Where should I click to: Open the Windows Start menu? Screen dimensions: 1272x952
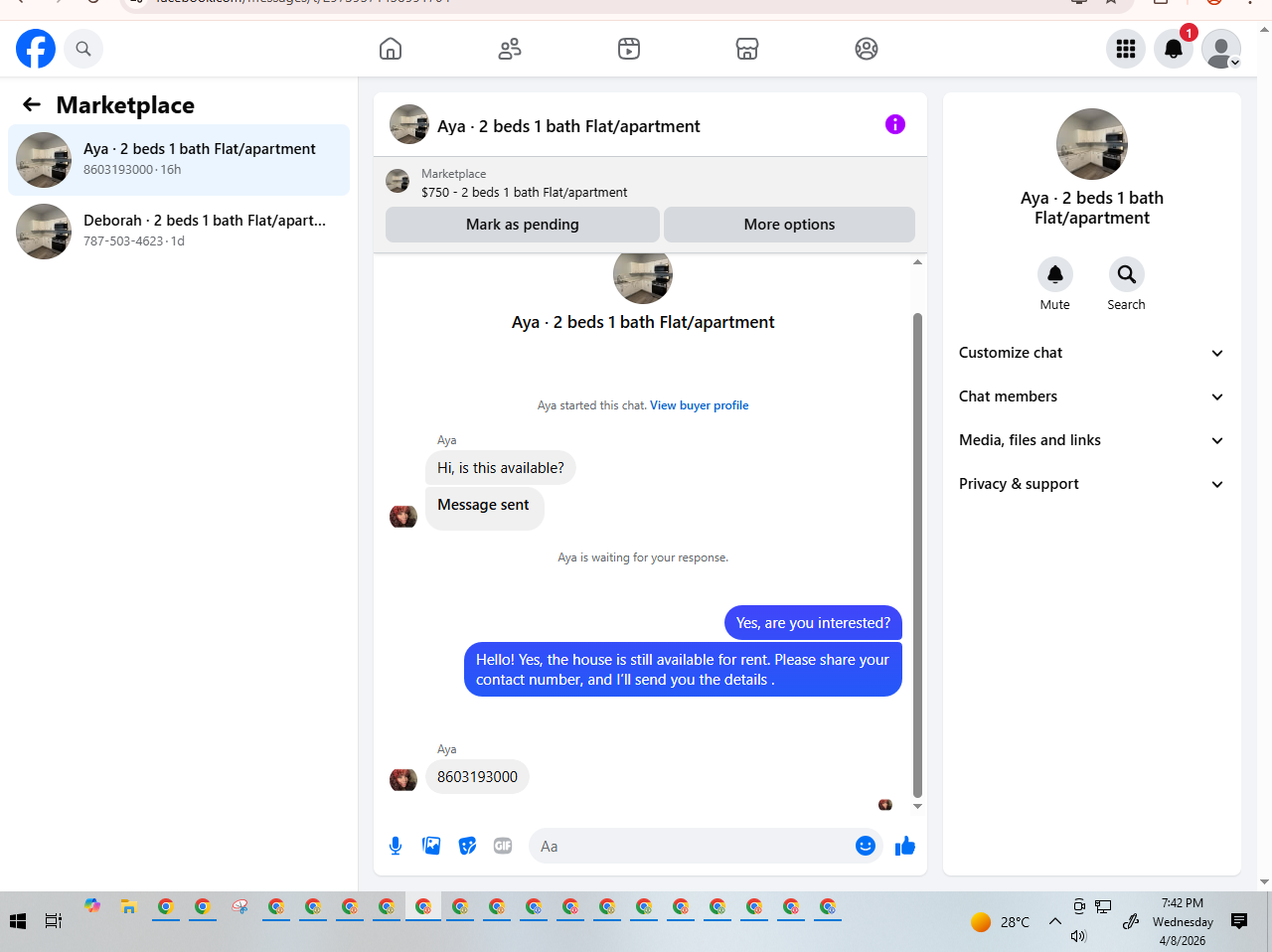(18, 921)
